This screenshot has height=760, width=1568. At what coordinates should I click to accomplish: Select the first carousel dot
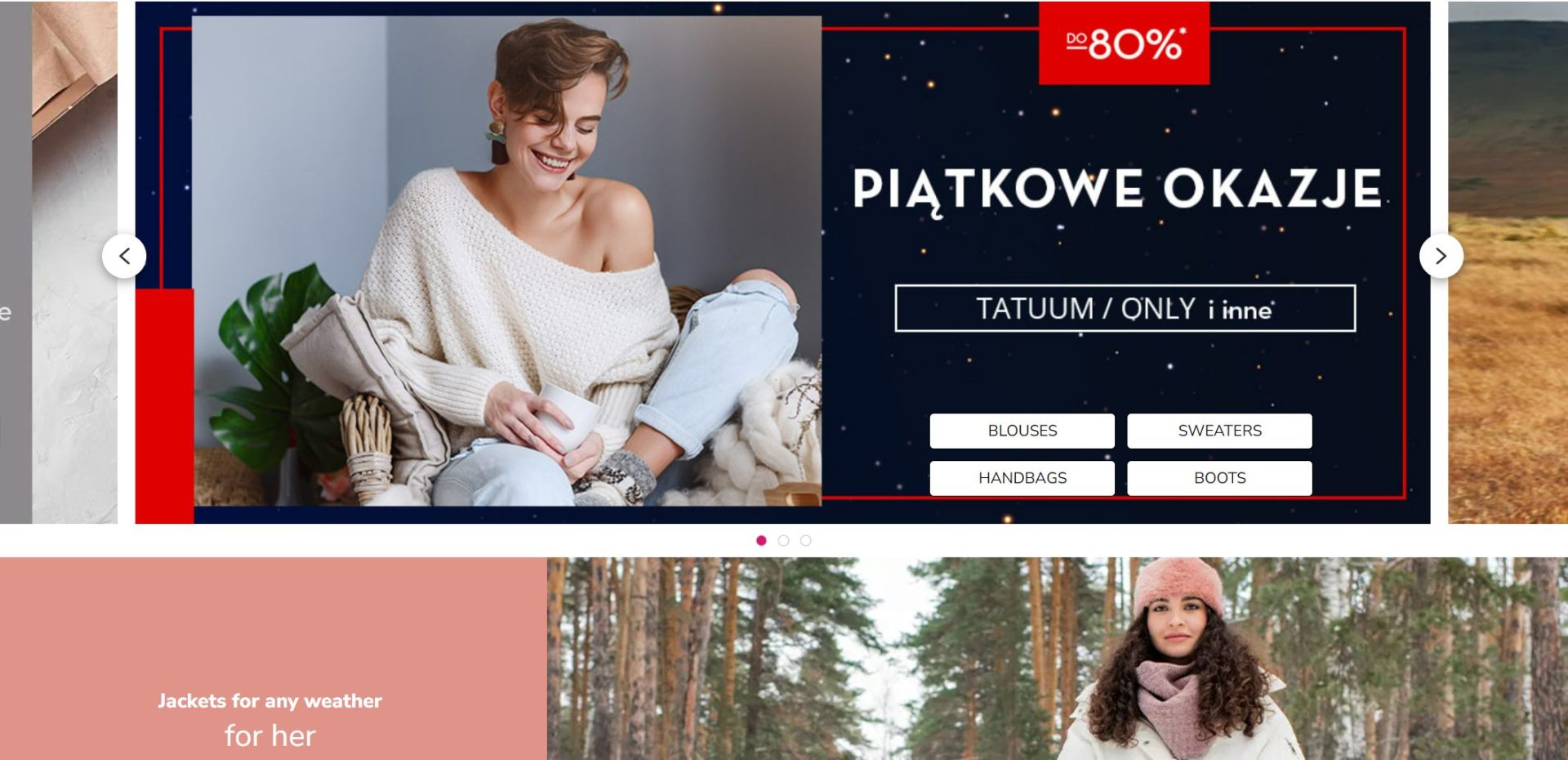pyautogui.click(x=761, y=540)
